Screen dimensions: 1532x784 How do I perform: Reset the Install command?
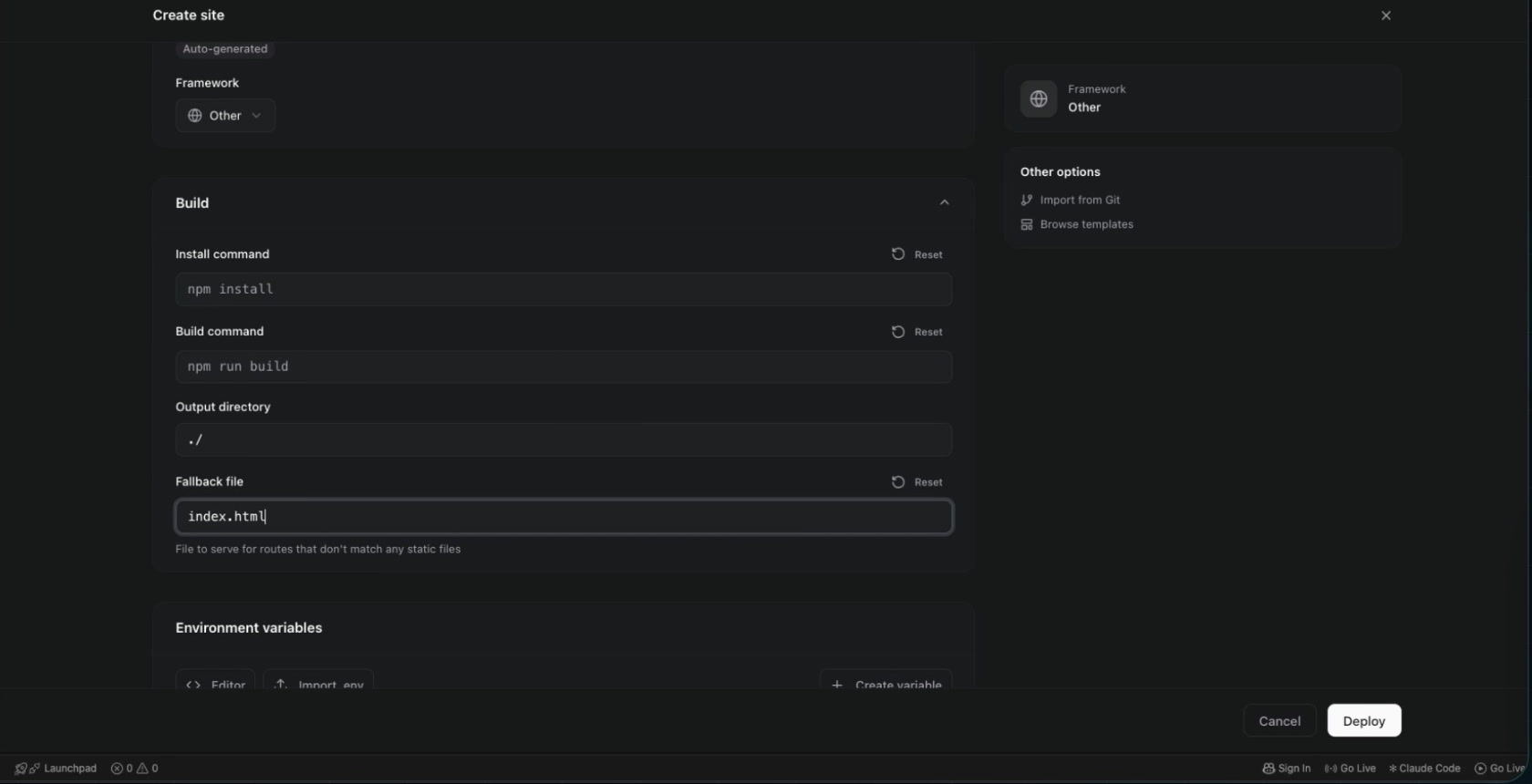[917, 254]
